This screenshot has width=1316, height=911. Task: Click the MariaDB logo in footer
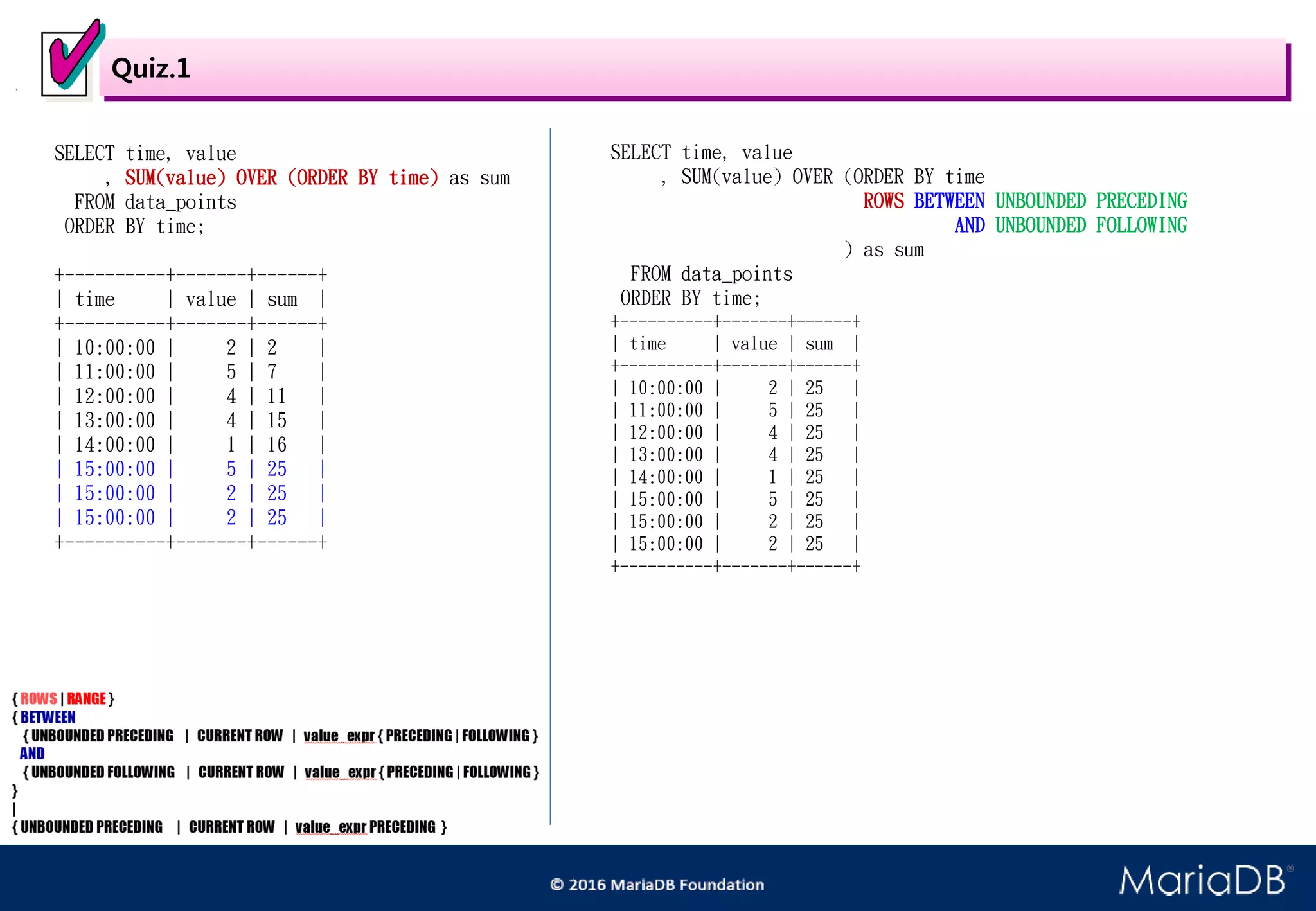[x=1206, y=880]
